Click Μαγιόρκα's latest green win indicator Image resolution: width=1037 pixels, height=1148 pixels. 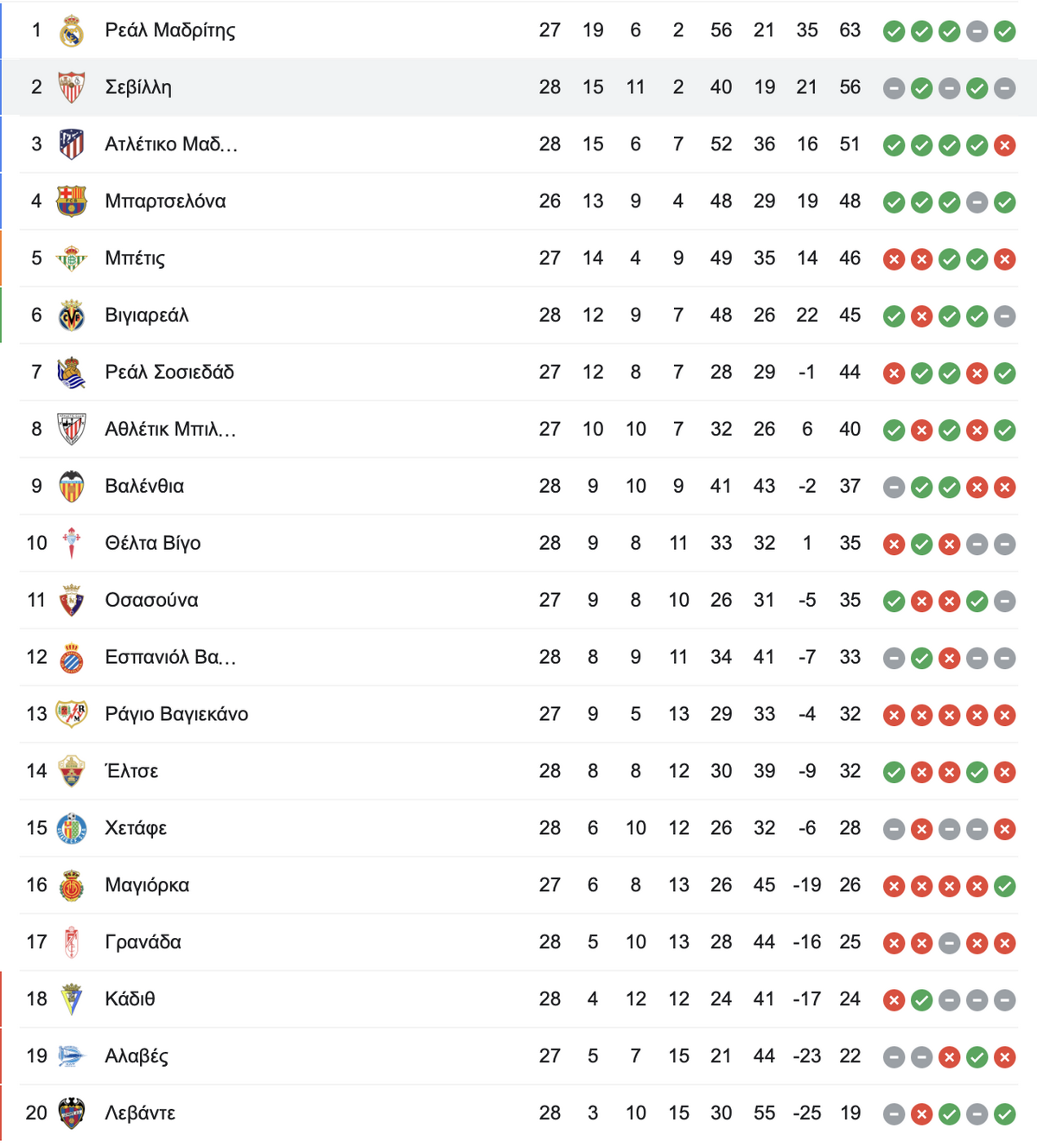pos(1004,886)
